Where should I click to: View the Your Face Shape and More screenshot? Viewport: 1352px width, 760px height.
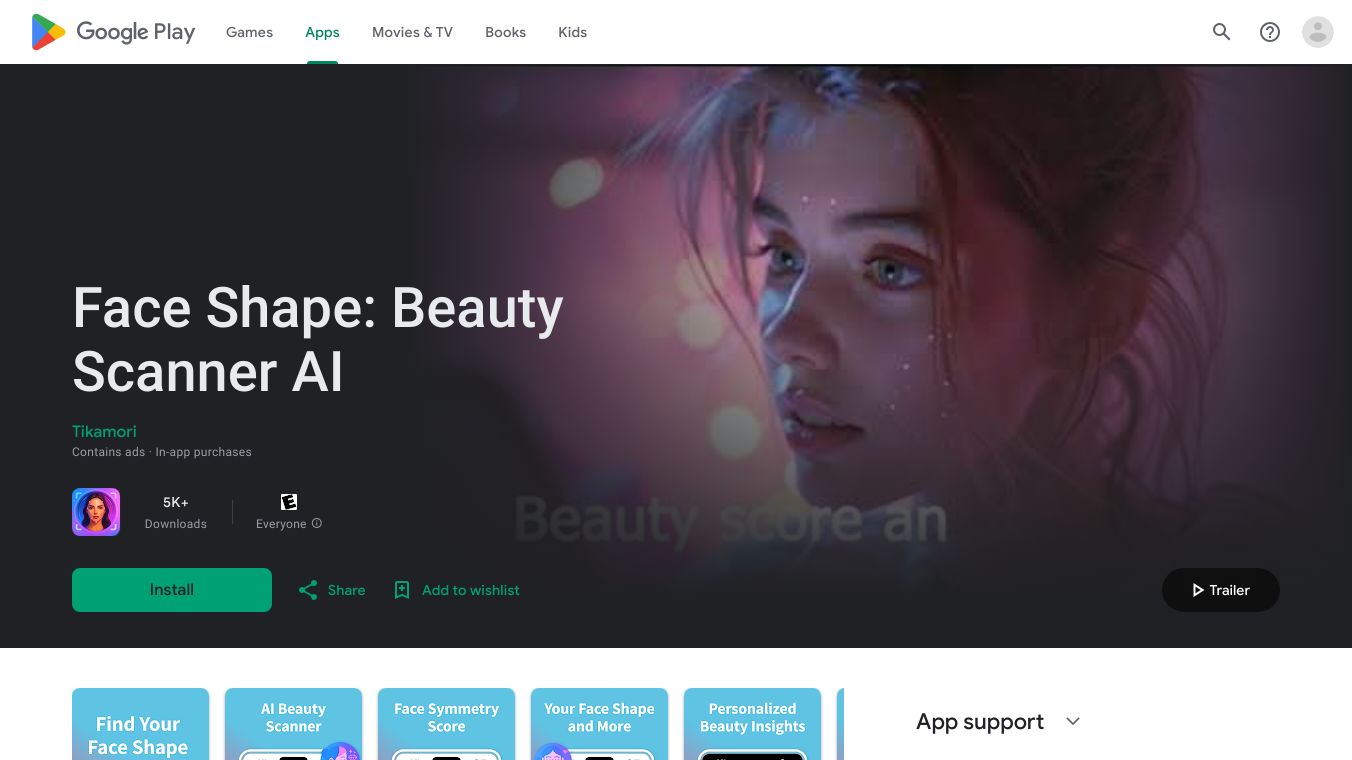click(x=599, y=724)
